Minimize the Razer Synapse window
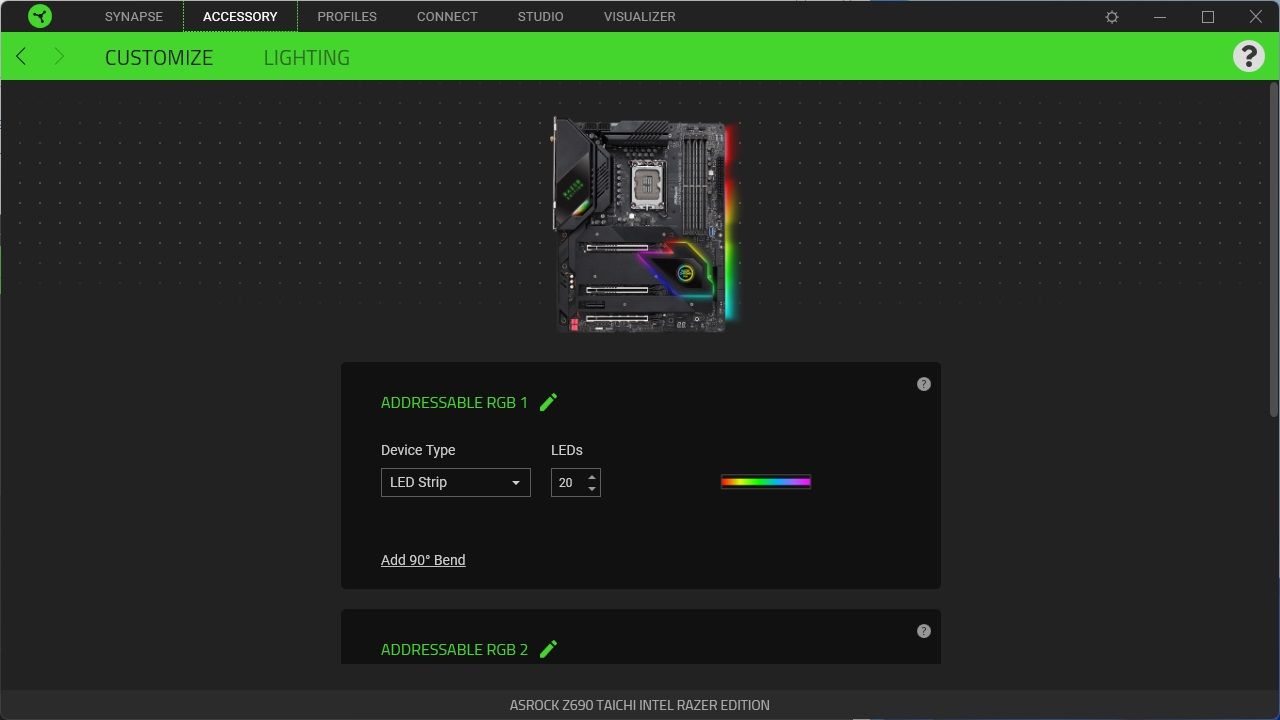This screenshot has width=1280, height=720. click(x=1160, y=17)
